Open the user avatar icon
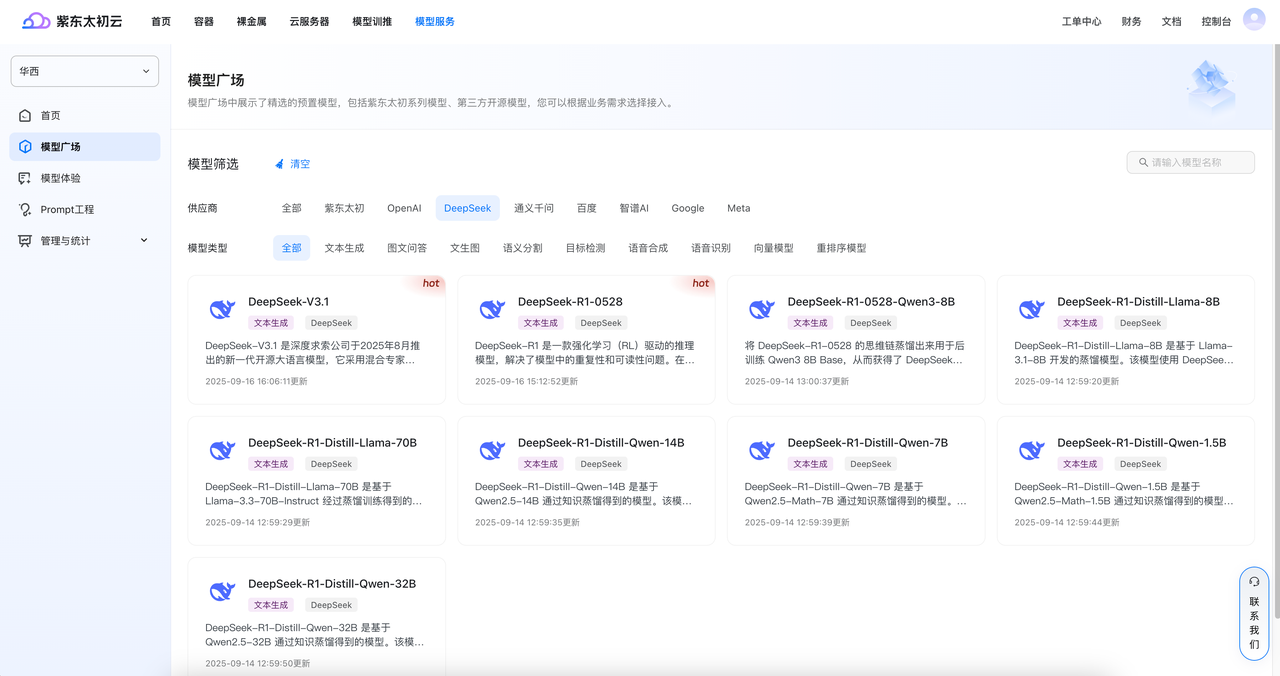The width and height of the screenshot is (1280, 676). click(1254, 20)
